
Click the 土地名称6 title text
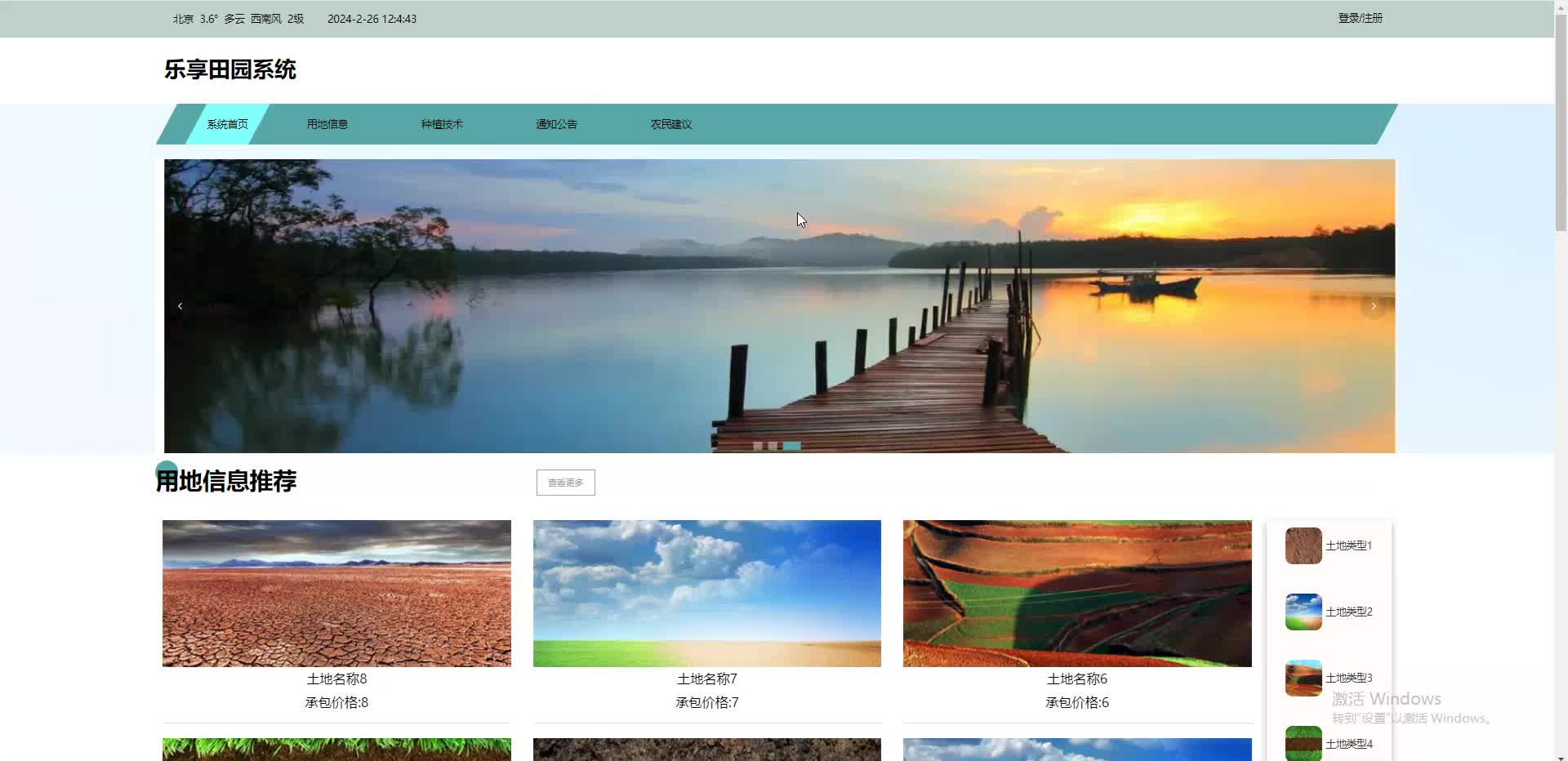[x=1077, y=679]
